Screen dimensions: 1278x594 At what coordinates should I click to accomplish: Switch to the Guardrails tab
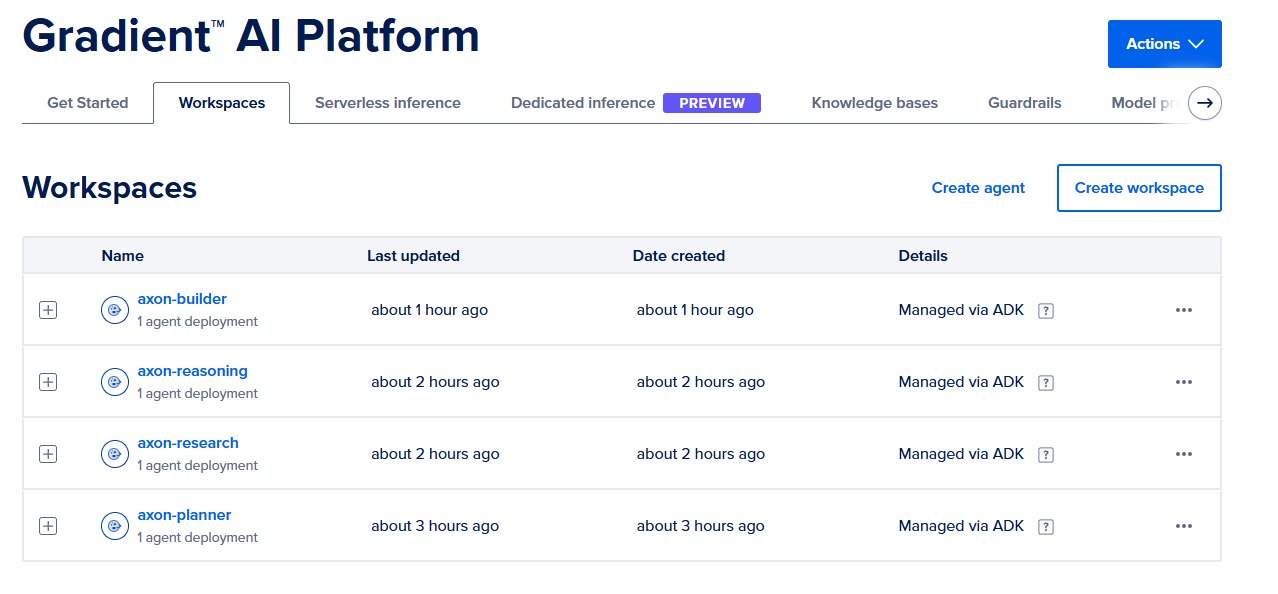(x=1025, y=103)
